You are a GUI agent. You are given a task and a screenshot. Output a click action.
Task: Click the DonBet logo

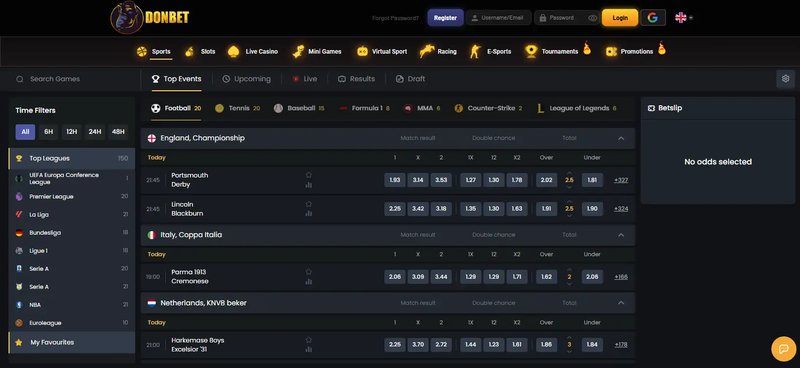(x=150, y=17)
